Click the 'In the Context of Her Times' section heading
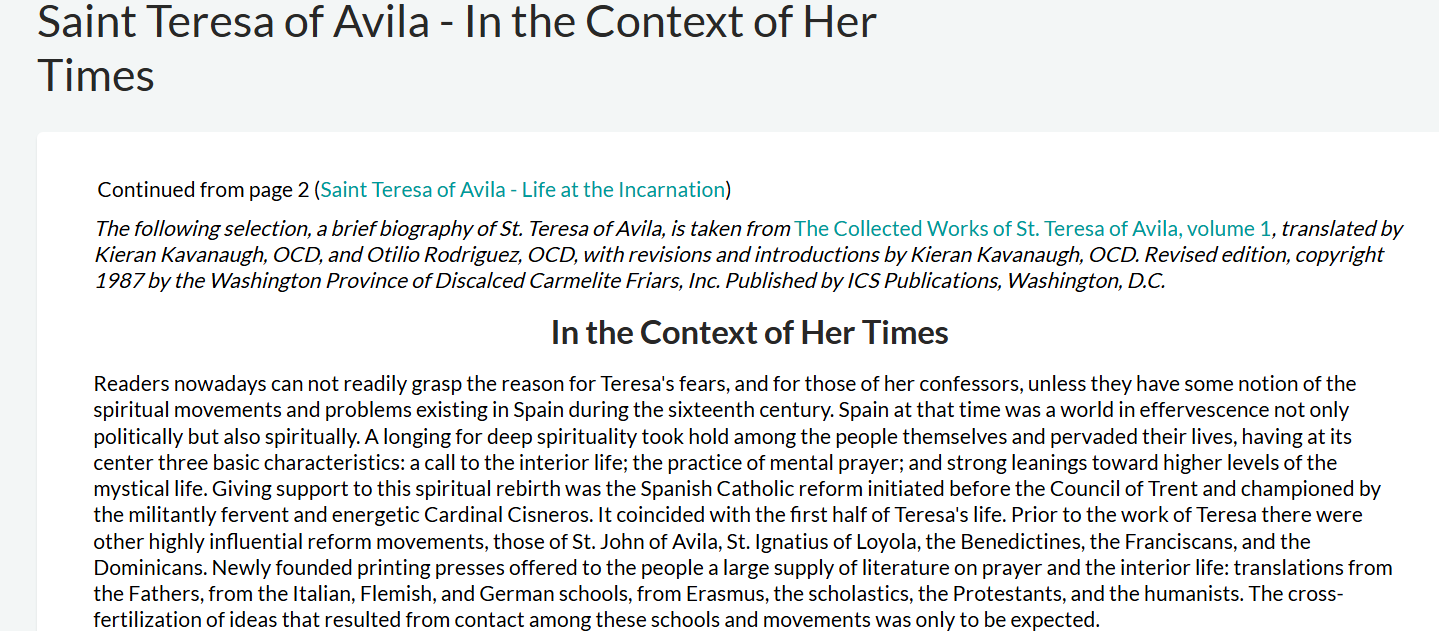Viewport: 1439px width, 631px height. pos(749,332)
